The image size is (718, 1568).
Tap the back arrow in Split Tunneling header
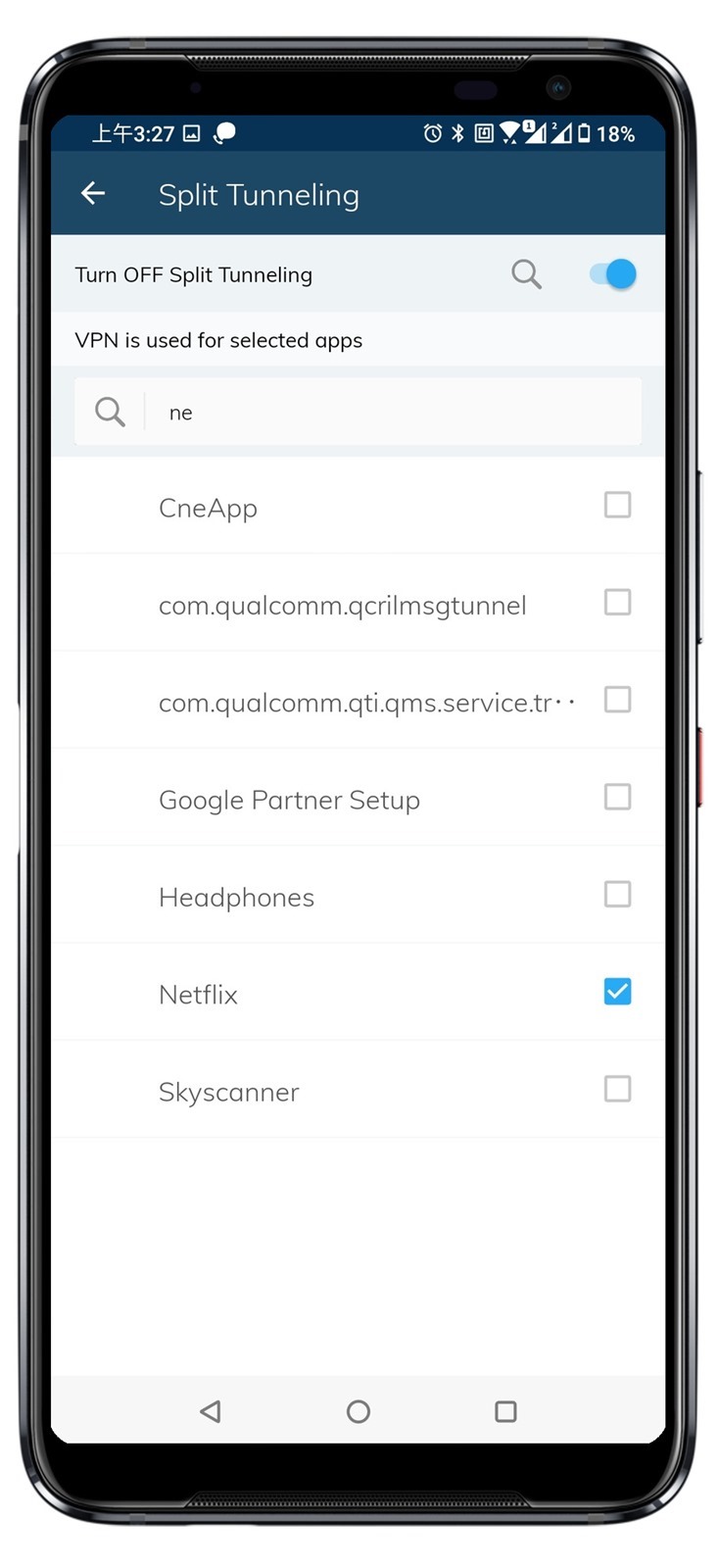pyautogui.click(x=93, y=193)
